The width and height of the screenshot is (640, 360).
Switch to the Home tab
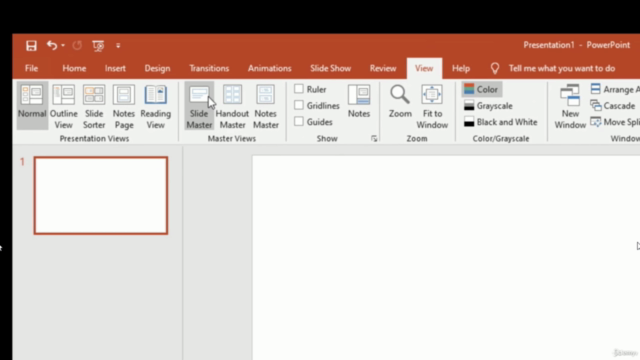tap(74, 69)
